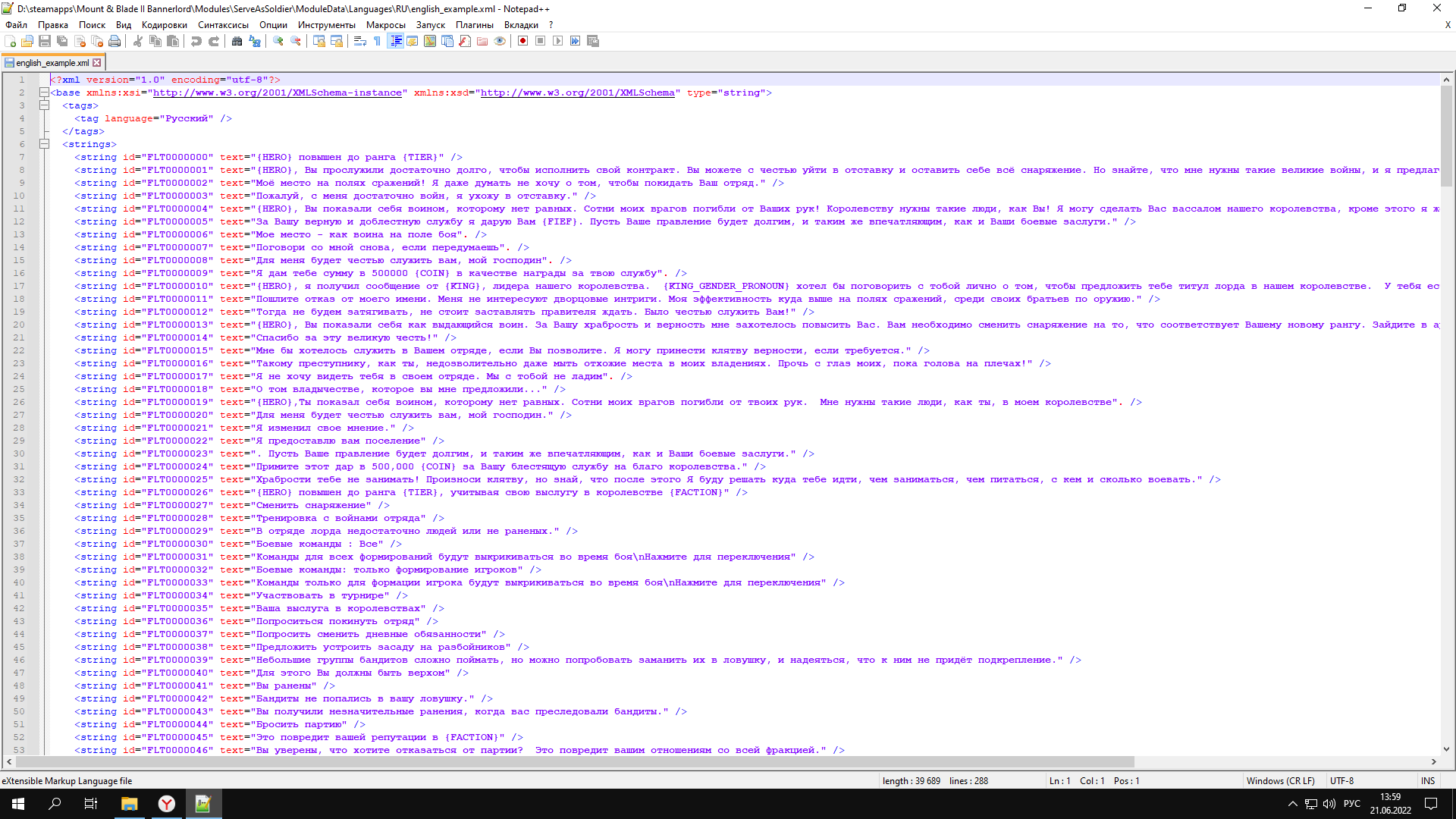Click the horizontal scrollbar thumb
The height and width of the screenshot is (819, 1456).
pyautogui.click(x=575, y=761)
